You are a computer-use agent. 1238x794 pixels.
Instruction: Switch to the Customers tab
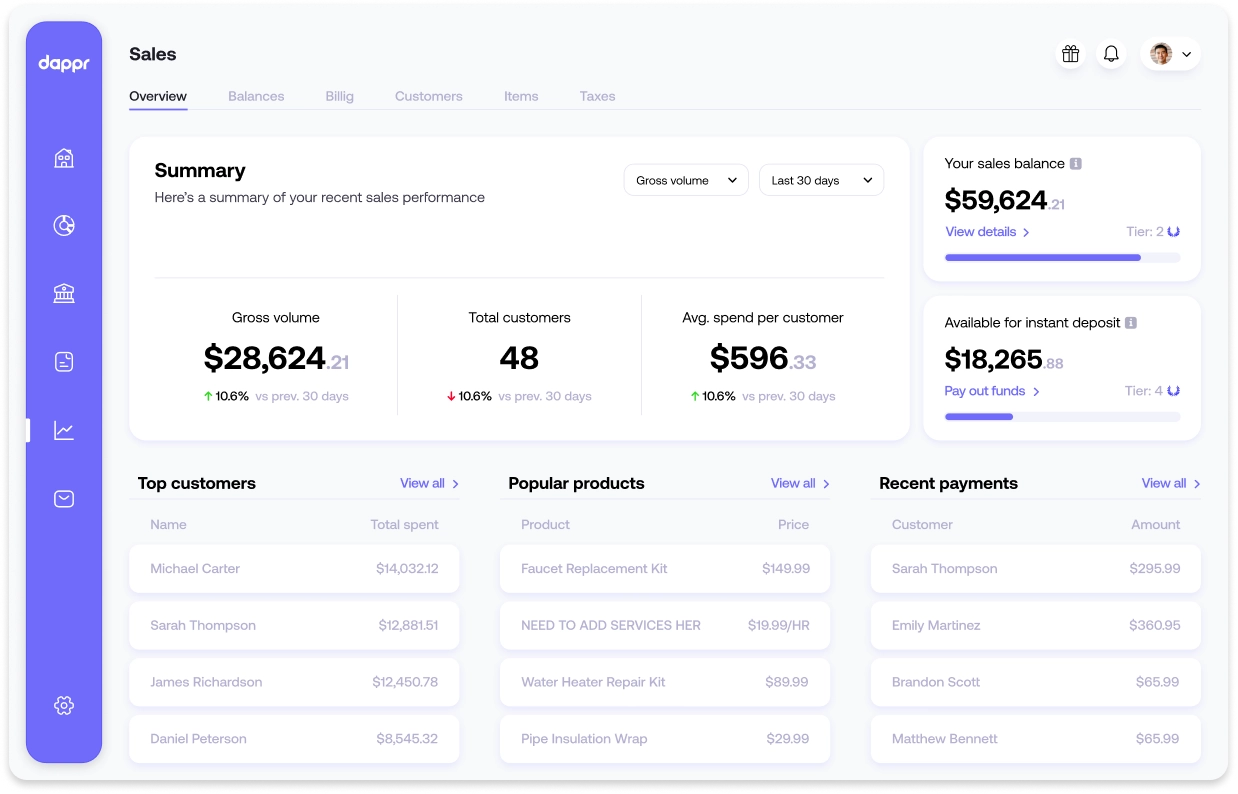[x=428, y=96]
